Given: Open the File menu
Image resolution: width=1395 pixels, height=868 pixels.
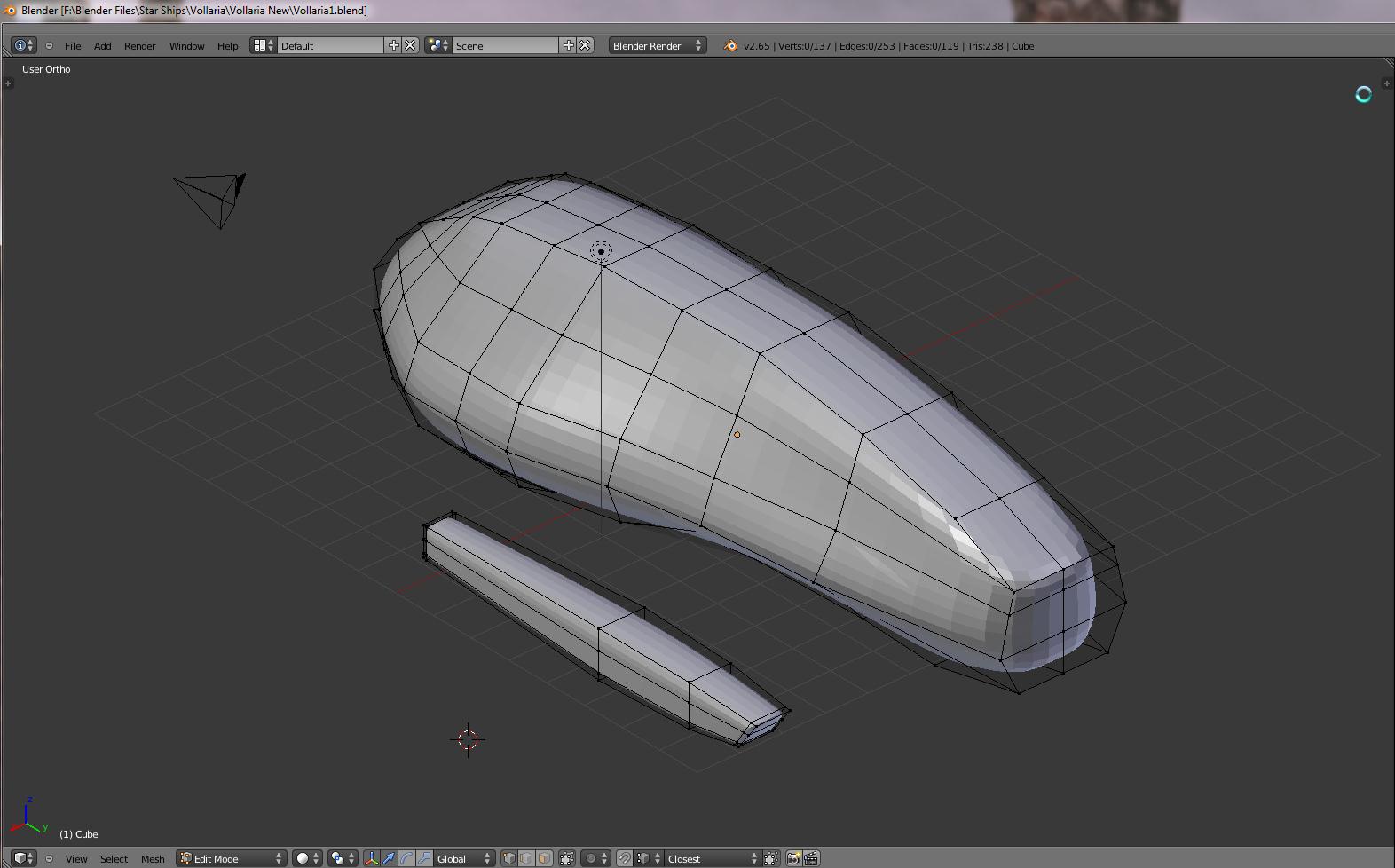Looking at the screenshot, I should pos(73,46).
